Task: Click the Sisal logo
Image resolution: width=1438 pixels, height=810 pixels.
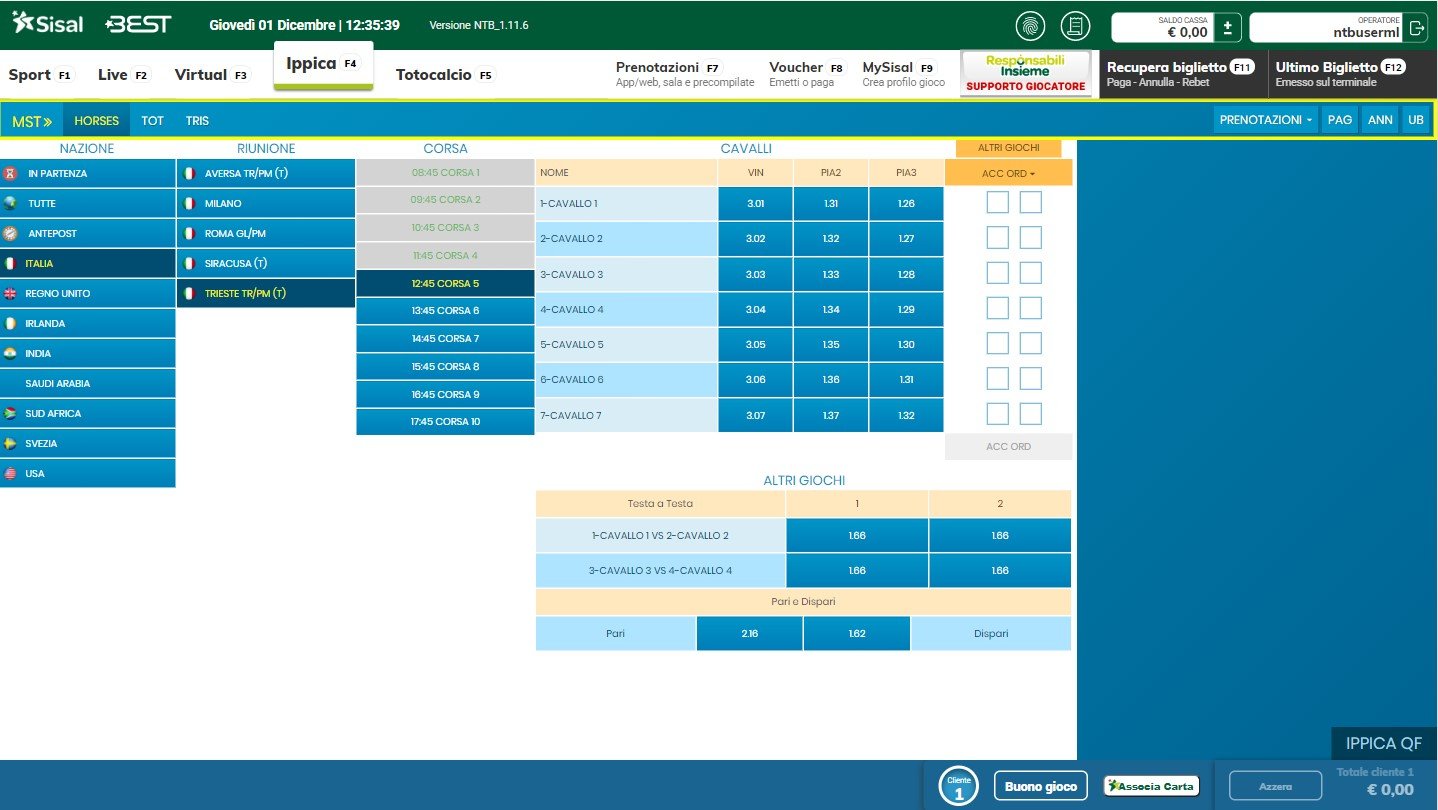Action: coord(47,23)
